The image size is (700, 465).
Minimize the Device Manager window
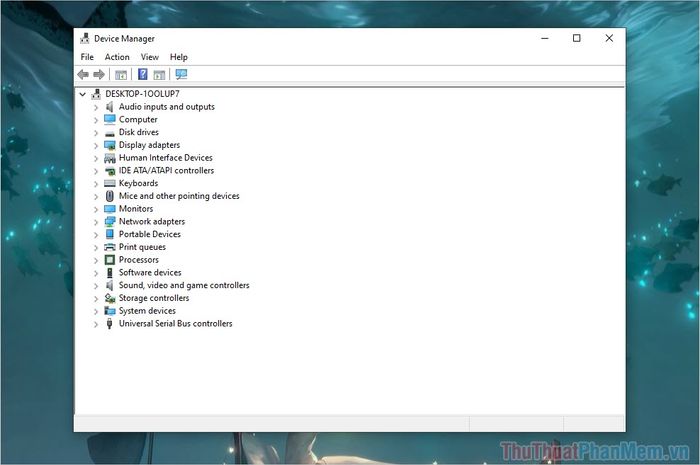tap(545, 38)
